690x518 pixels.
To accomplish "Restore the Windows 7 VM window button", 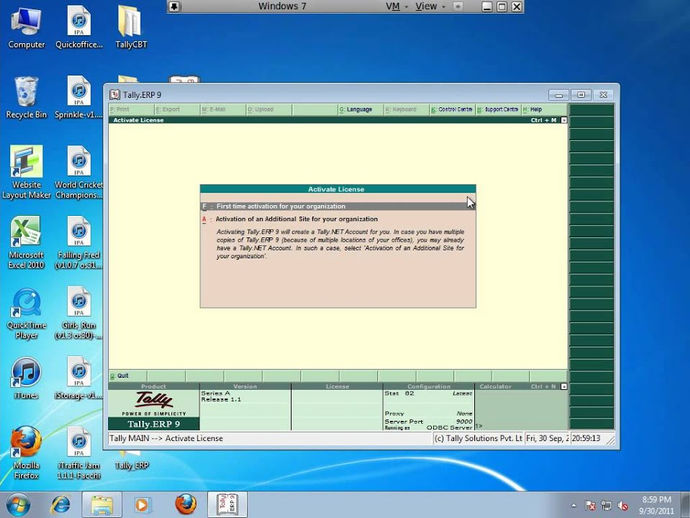I will [x=502, y=7].
